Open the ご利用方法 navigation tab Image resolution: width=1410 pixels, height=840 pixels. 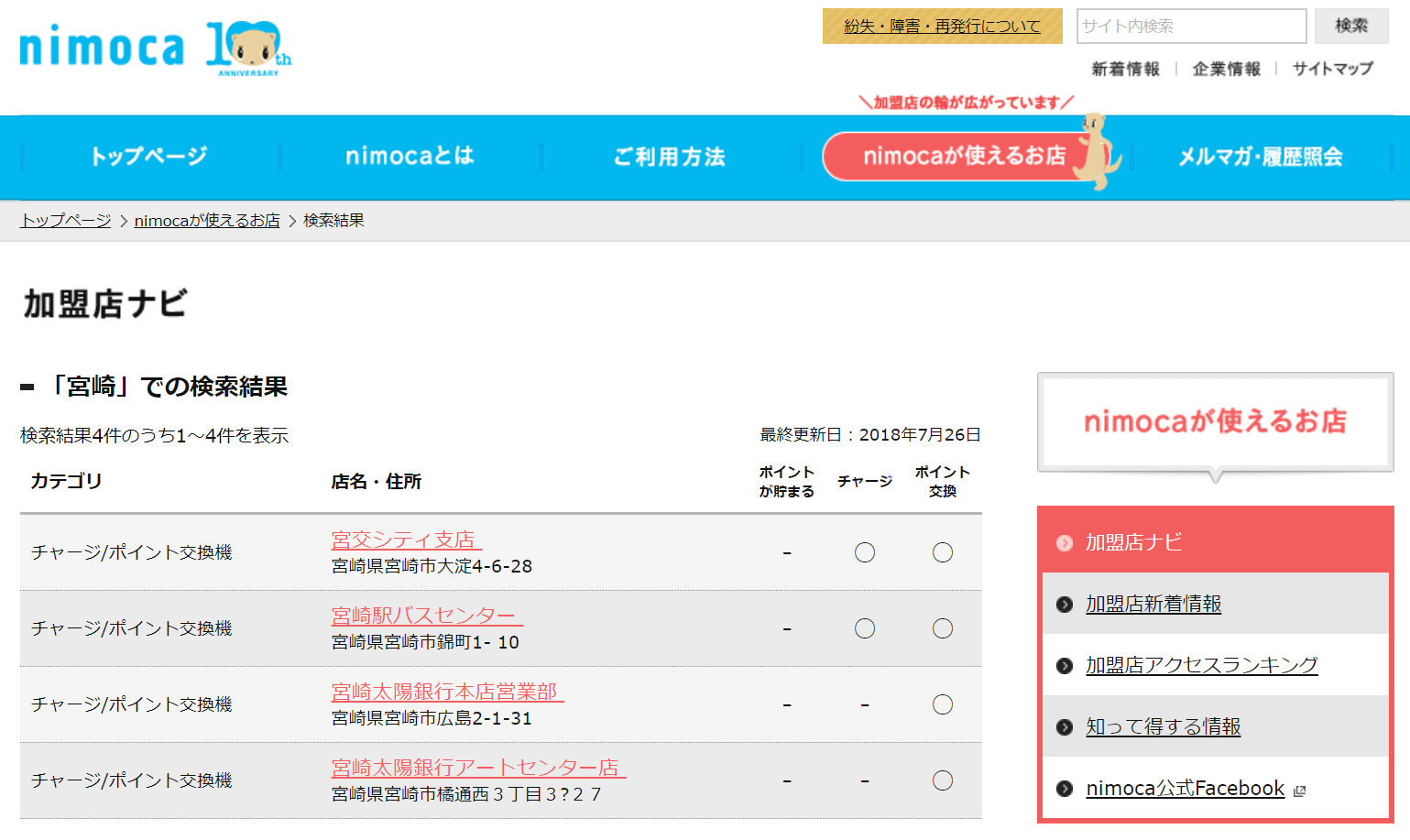pos(669,157)
